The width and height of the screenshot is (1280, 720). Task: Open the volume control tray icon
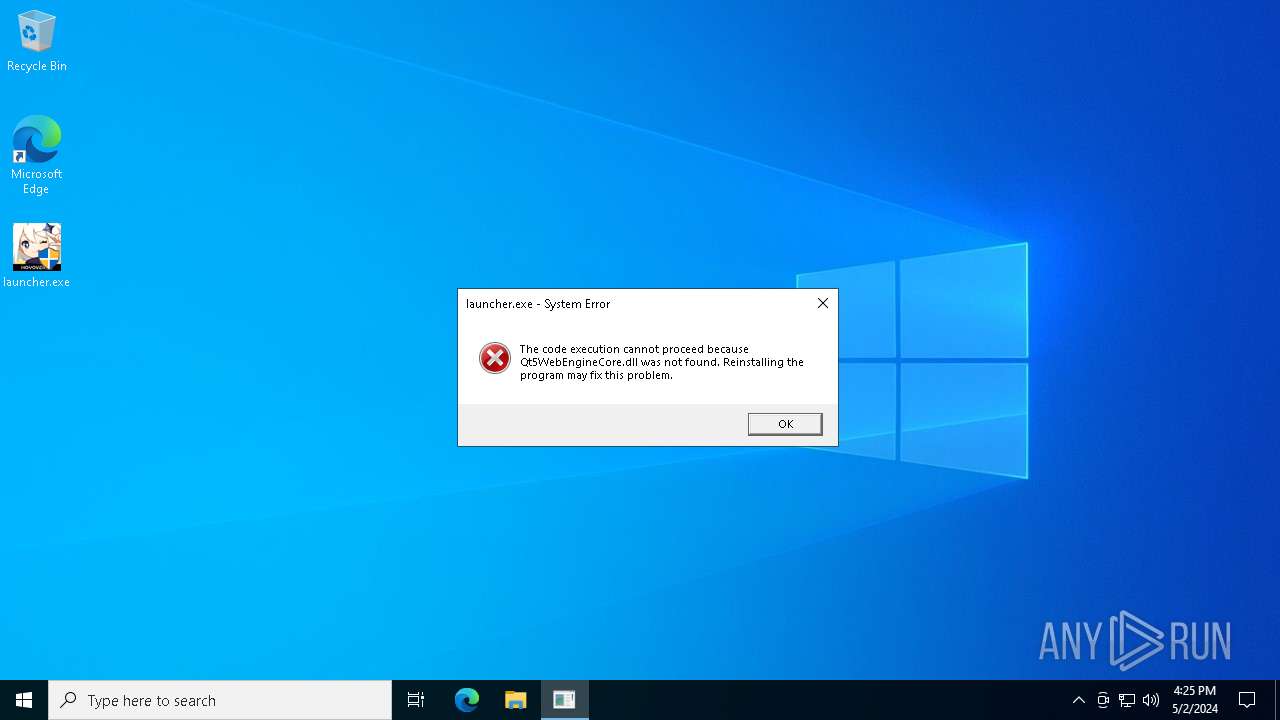(x=1151, y=700)
